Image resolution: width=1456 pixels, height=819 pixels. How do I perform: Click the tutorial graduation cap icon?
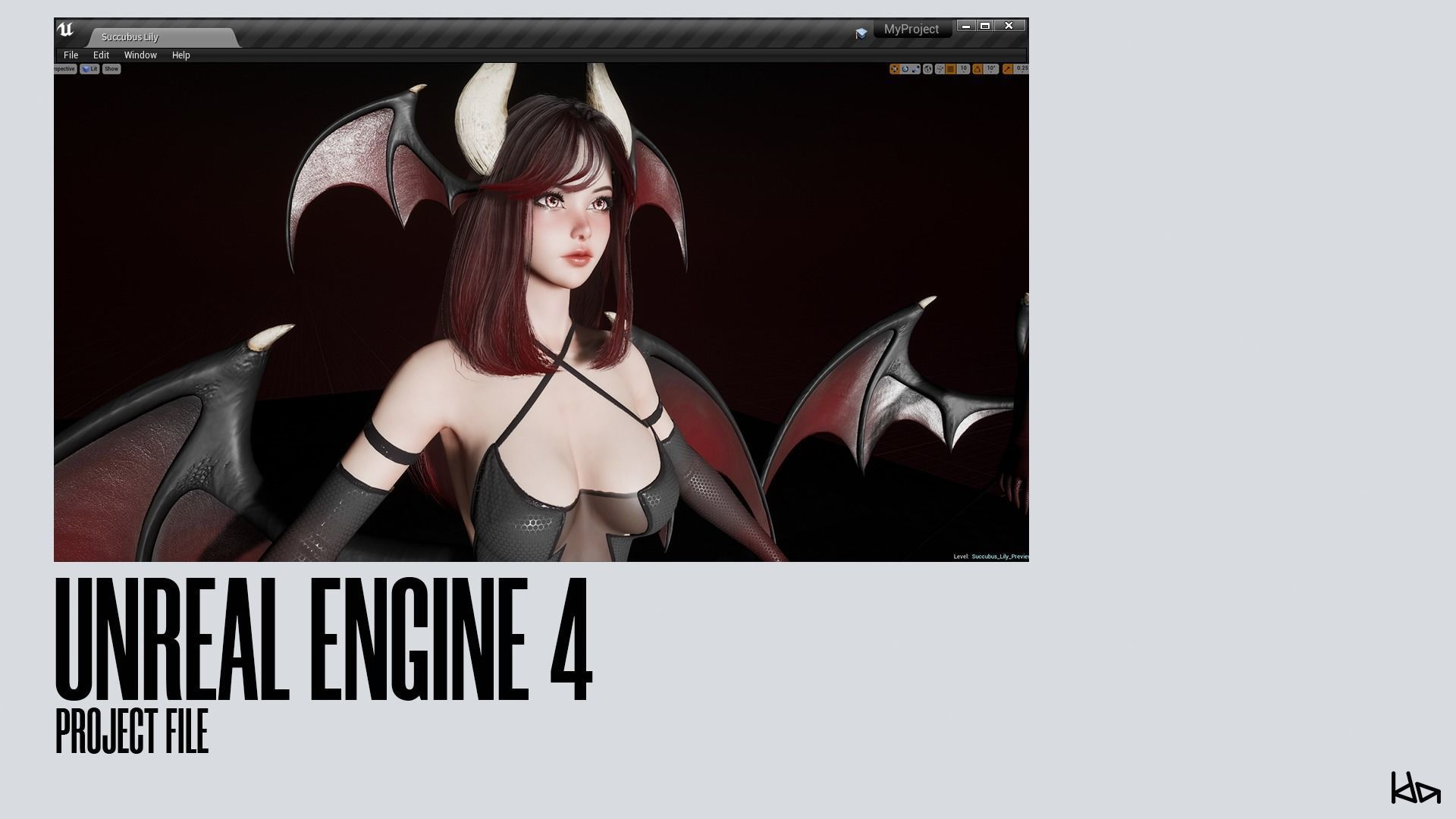point(861,33)
